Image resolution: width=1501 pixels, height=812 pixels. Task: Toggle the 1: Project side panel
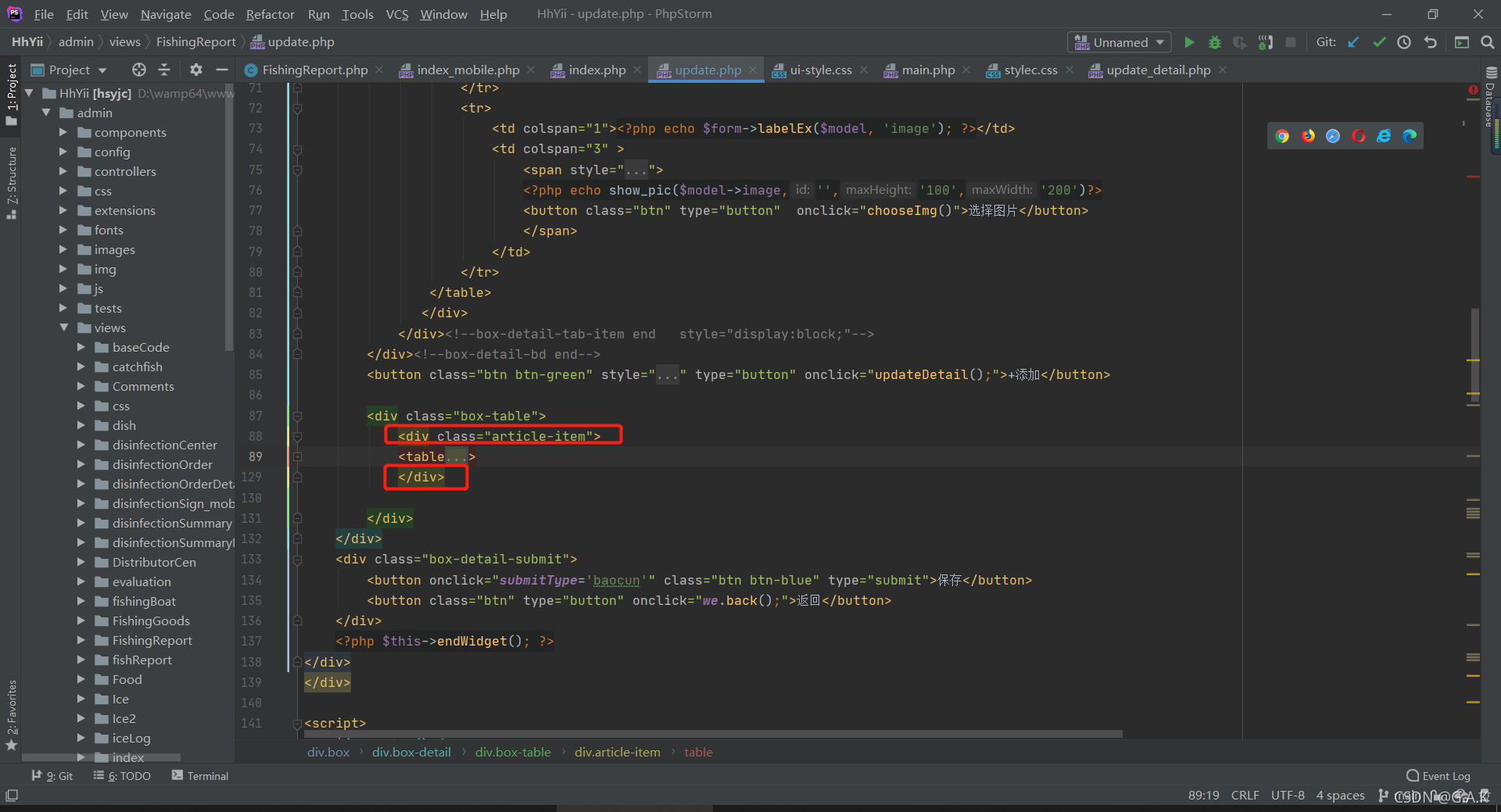point(11,94)
